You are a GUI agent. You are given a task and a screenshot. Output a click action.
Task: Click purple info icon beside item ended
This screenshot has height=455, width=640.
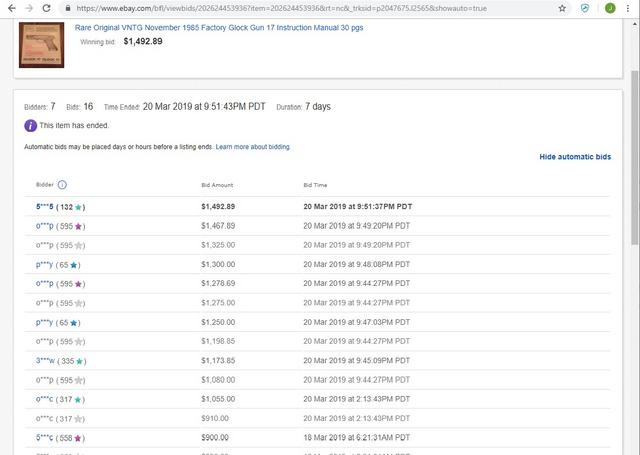[31, 126]
